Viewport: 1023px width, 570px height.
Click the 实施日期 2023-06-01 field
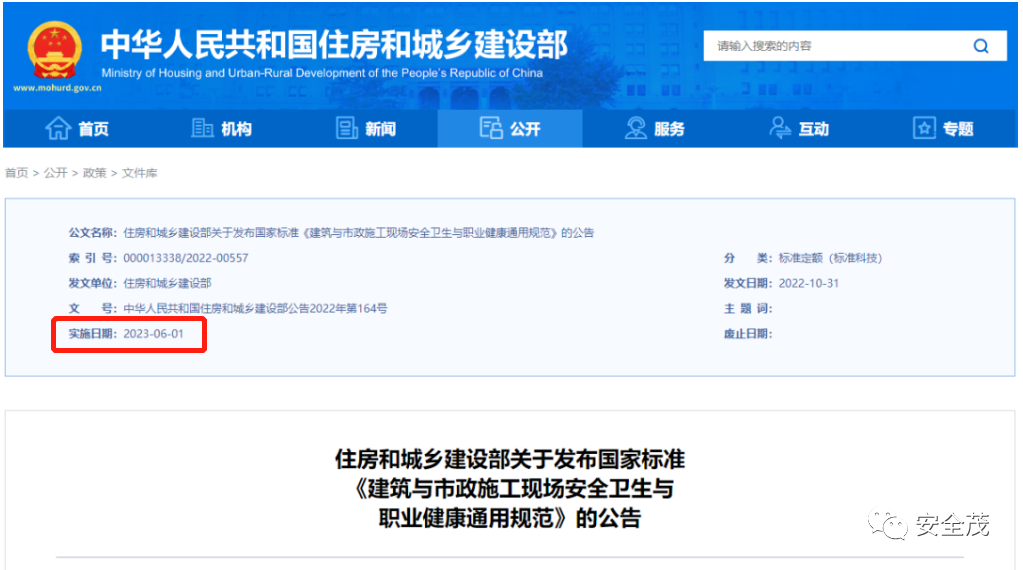(127, 334)
